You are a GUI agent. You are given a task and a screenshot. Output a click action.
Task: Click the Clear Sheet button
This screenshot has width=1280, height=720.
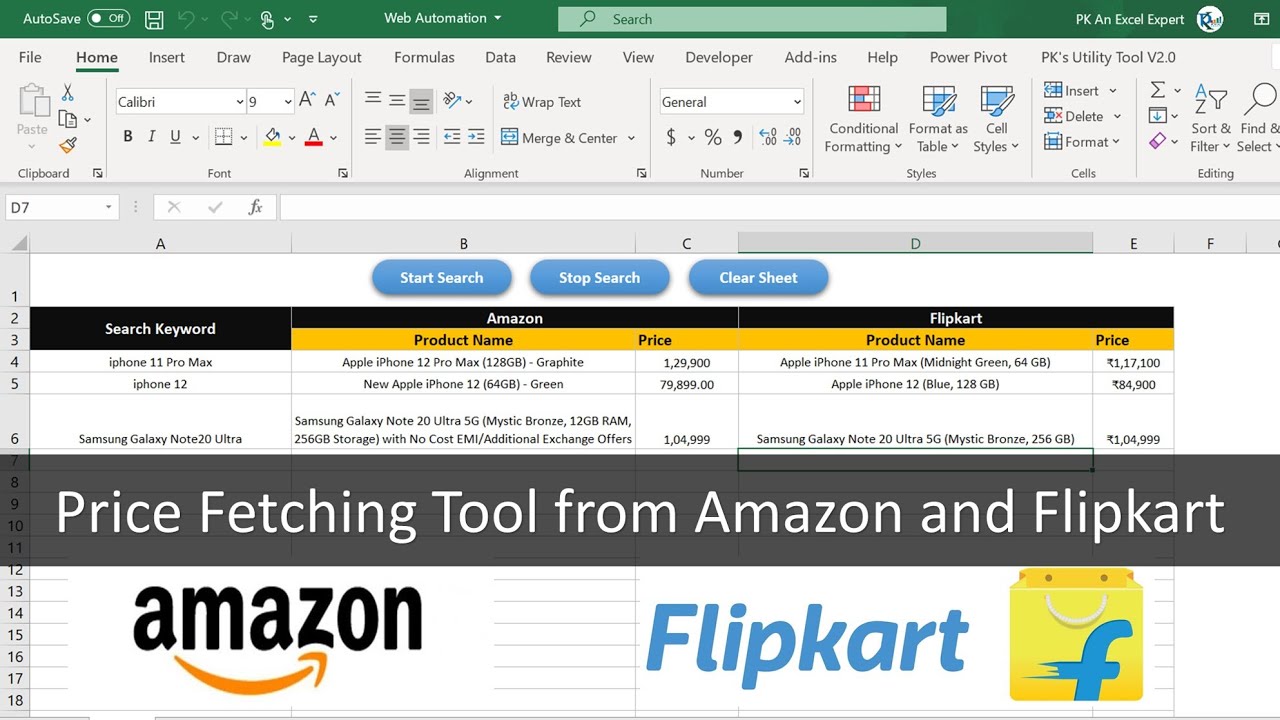pos(759,278)
